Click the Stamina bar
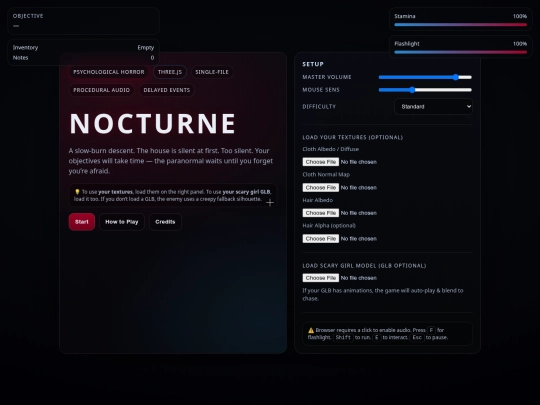540x405 pixels. tap(460, 25)
